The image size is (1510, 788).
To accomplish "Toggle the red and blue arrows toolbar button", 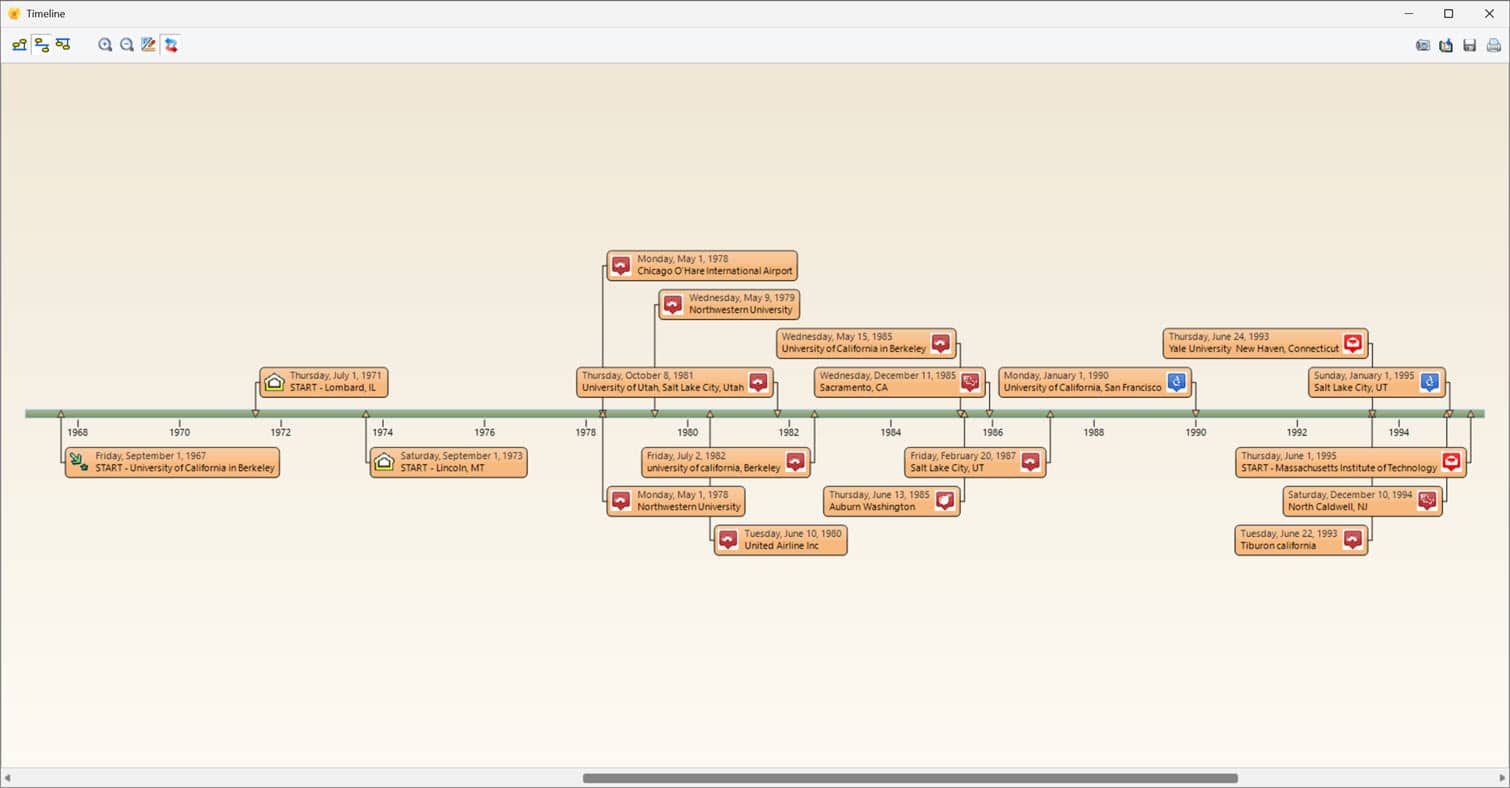I will coord(171,45).
